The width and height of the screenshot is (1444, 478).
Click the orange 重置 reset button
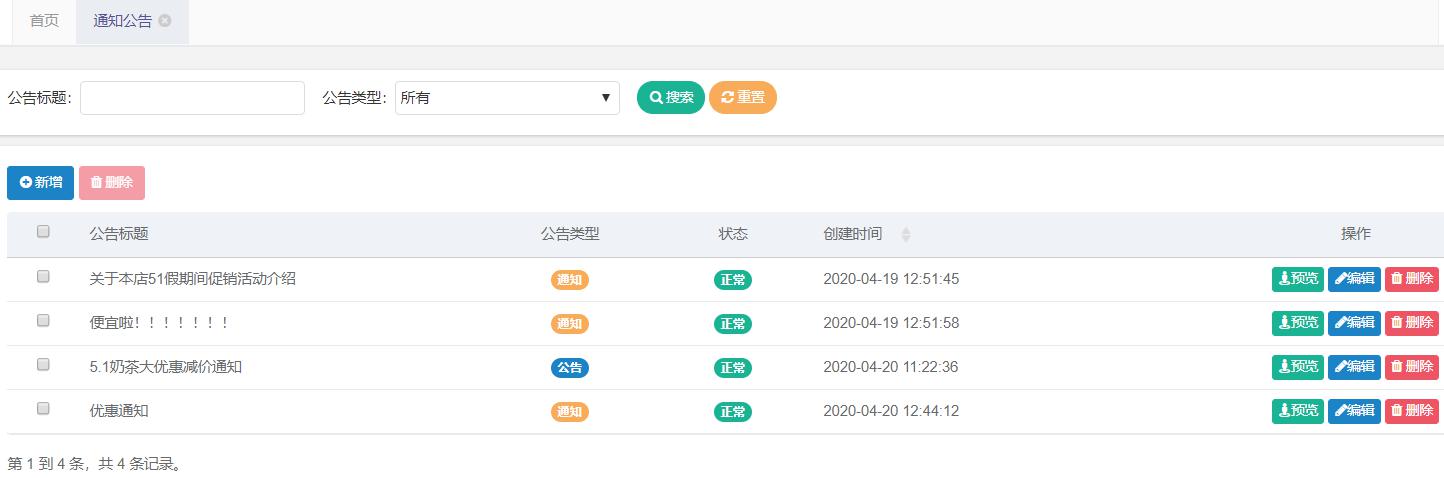click(743, 98)
